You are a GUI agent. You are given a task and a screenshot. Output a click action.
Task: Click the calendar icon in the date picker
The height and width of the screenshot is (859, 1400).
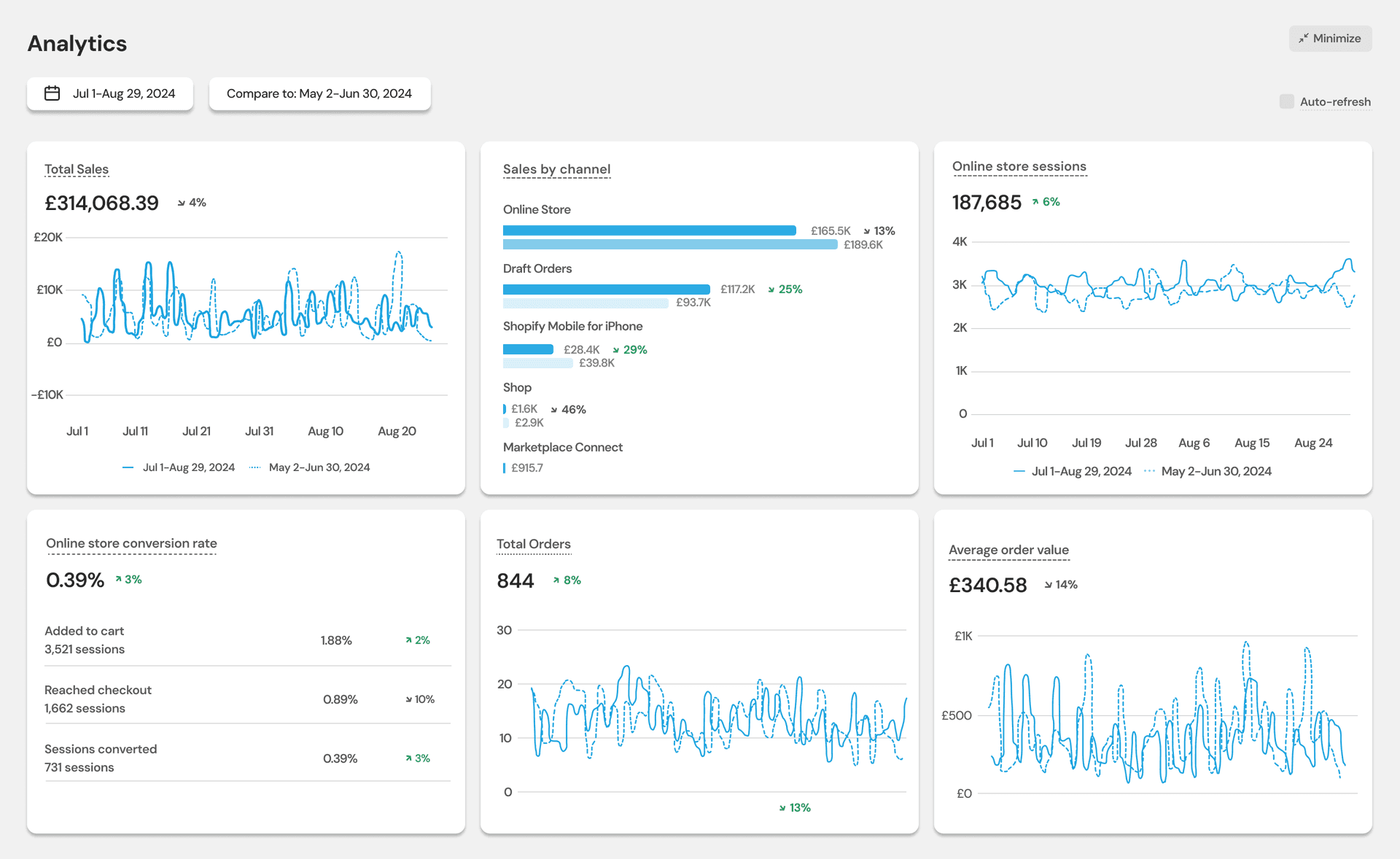coord(52,93)
